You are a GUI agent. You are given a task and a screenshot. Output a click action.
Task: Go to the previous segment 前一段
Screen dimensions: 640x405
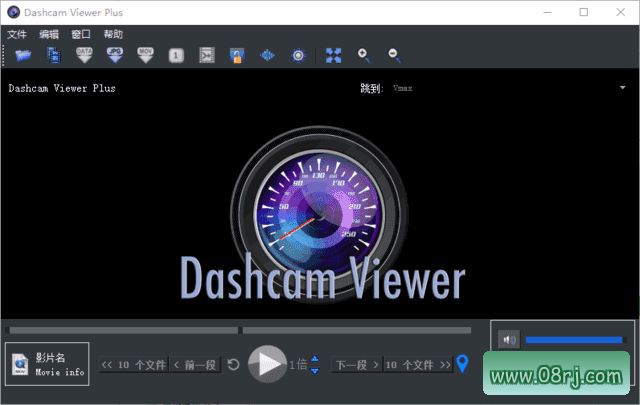(x=195, y=365)
